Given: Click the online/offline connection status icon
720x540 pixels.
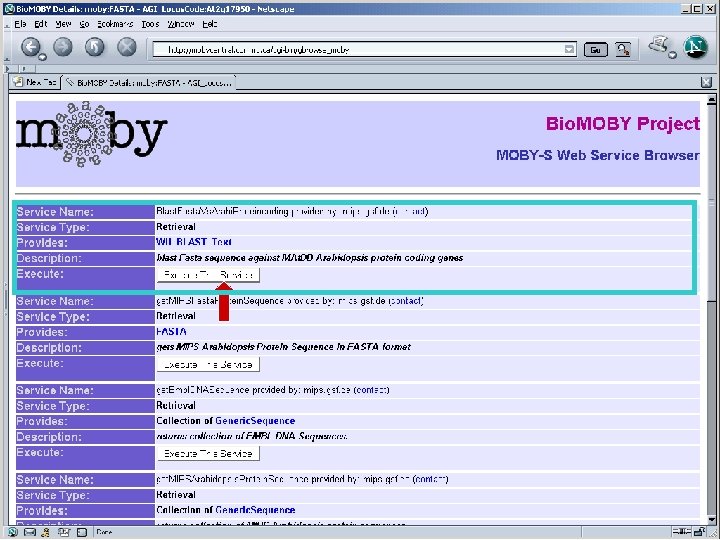Looking at the screenshot, I should 682,532.
